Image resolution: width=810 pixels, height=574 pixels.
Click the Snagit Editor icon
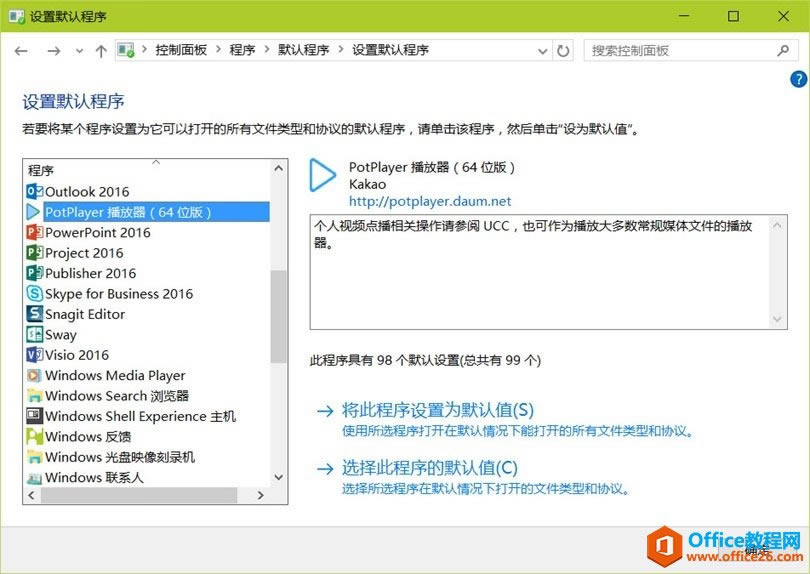(x=34, y=314)
